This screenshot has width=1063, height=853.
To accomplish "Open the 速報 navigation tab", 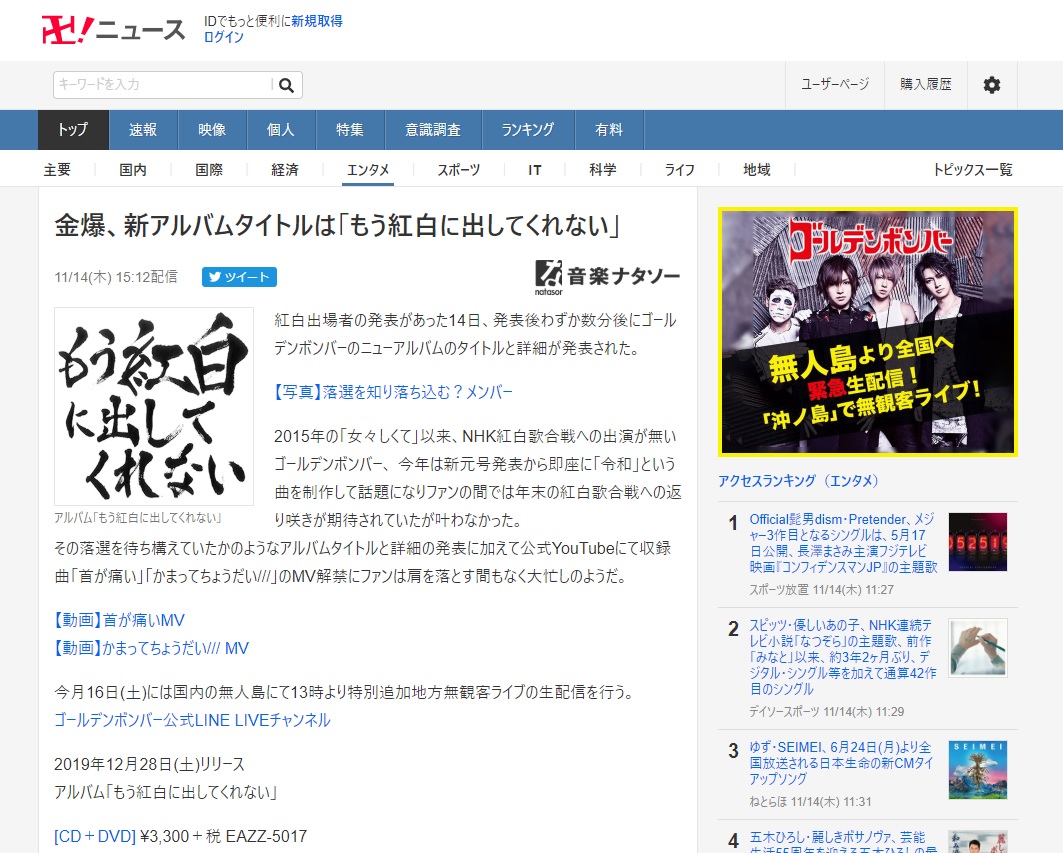I will (x=143, y=130).
